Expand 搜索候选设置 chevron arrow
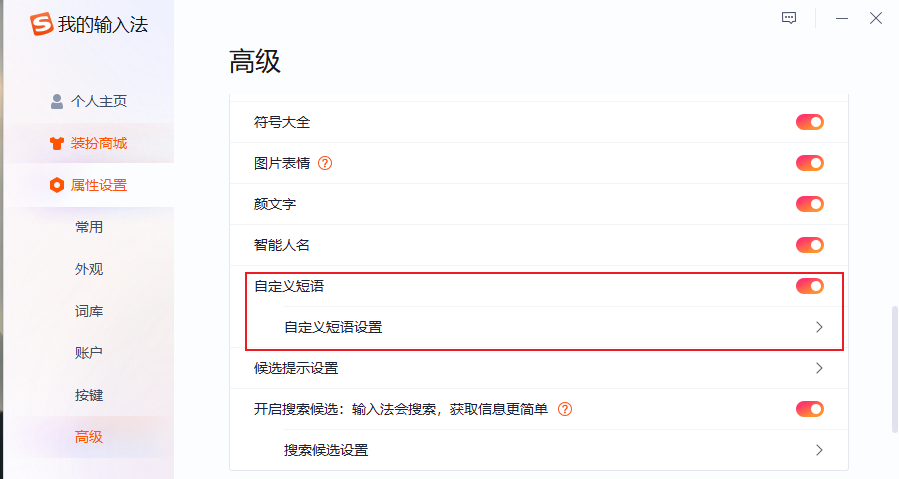 pyautogui.click(x=819, y=450)
